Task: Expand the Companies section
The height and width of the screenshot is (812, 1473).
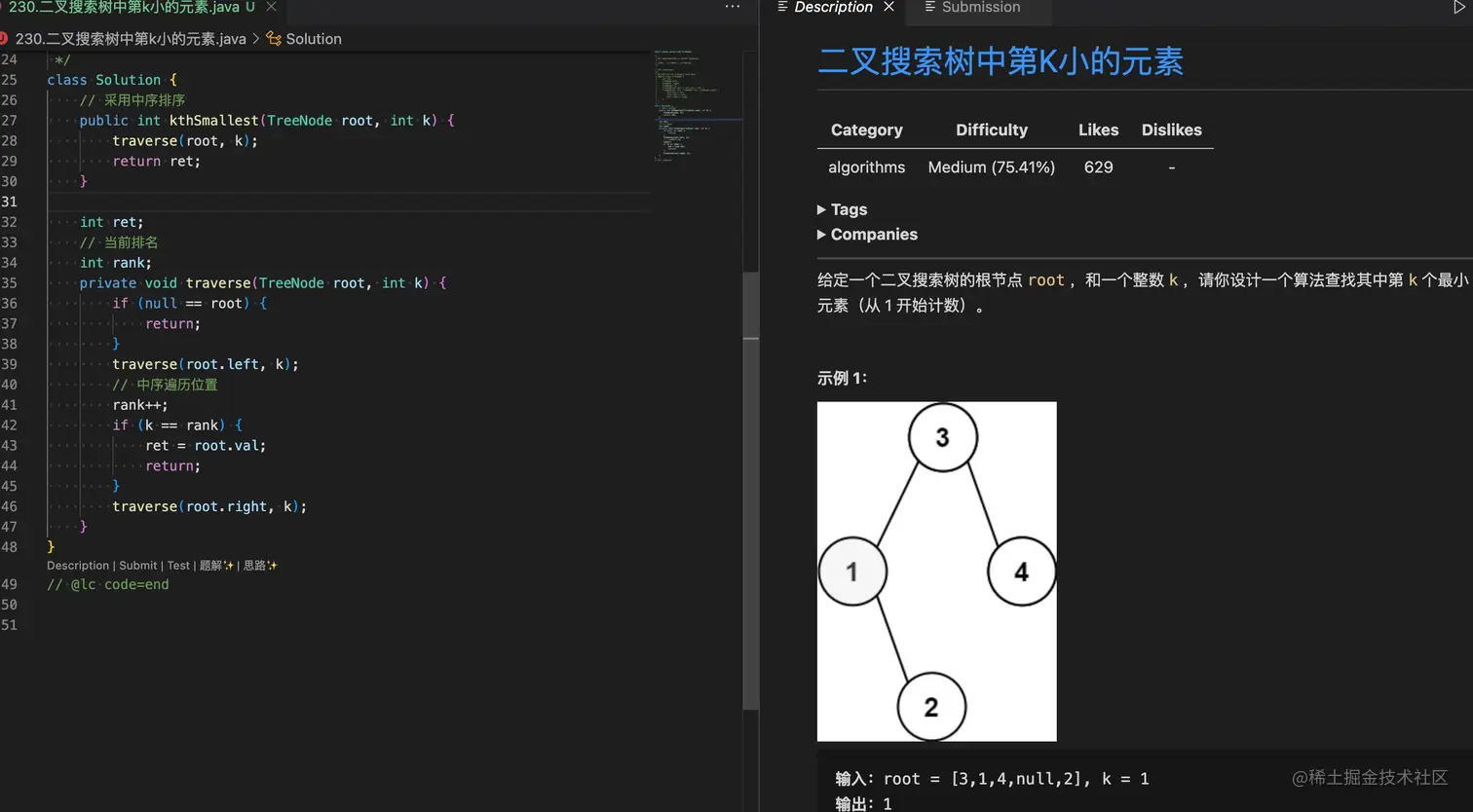Action: pyautogui.click(x=867, y=235)
